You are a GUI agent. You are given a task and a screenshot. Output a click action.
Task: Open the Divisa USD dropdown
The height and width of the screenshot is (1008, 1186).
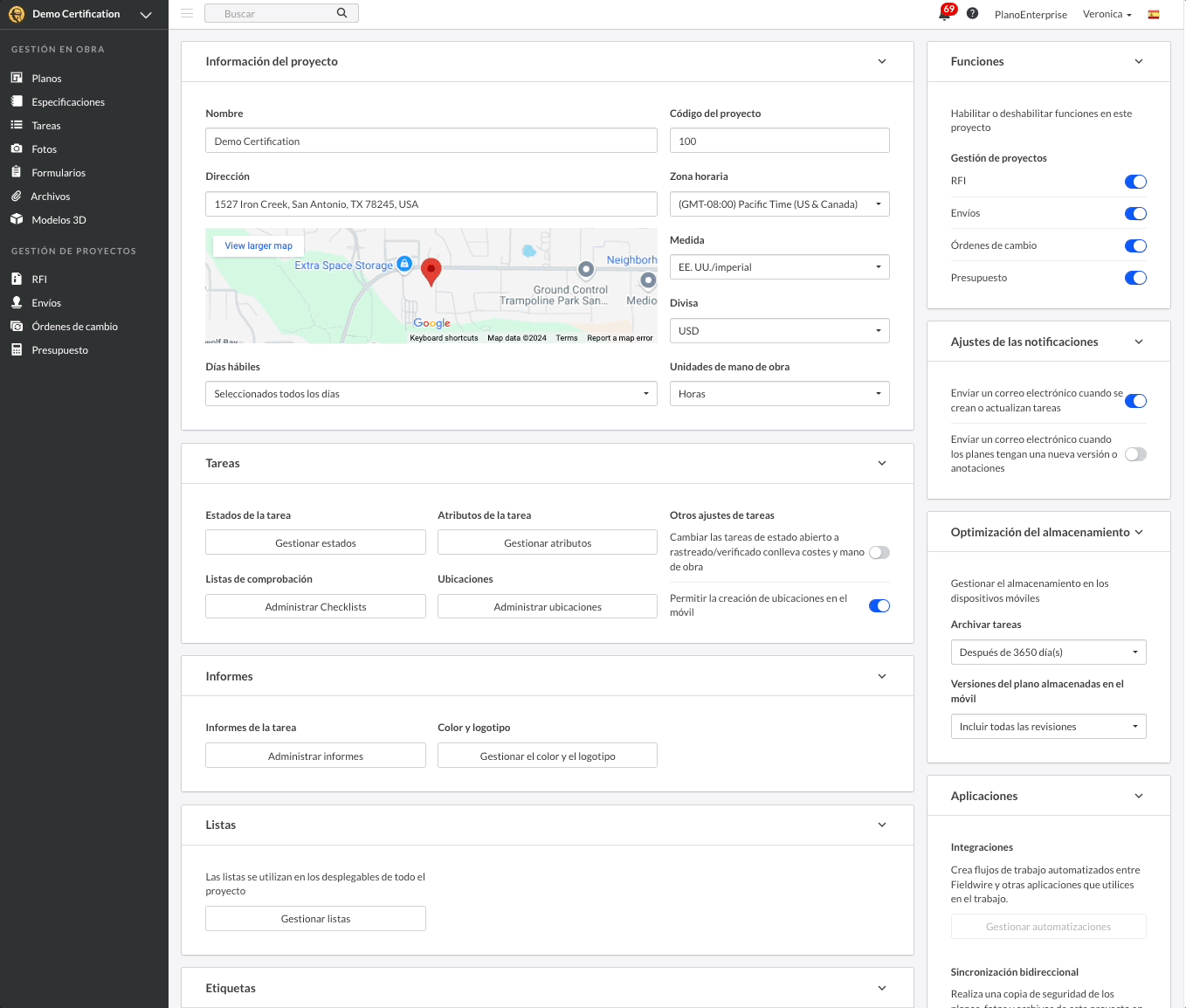pos(779,331)
